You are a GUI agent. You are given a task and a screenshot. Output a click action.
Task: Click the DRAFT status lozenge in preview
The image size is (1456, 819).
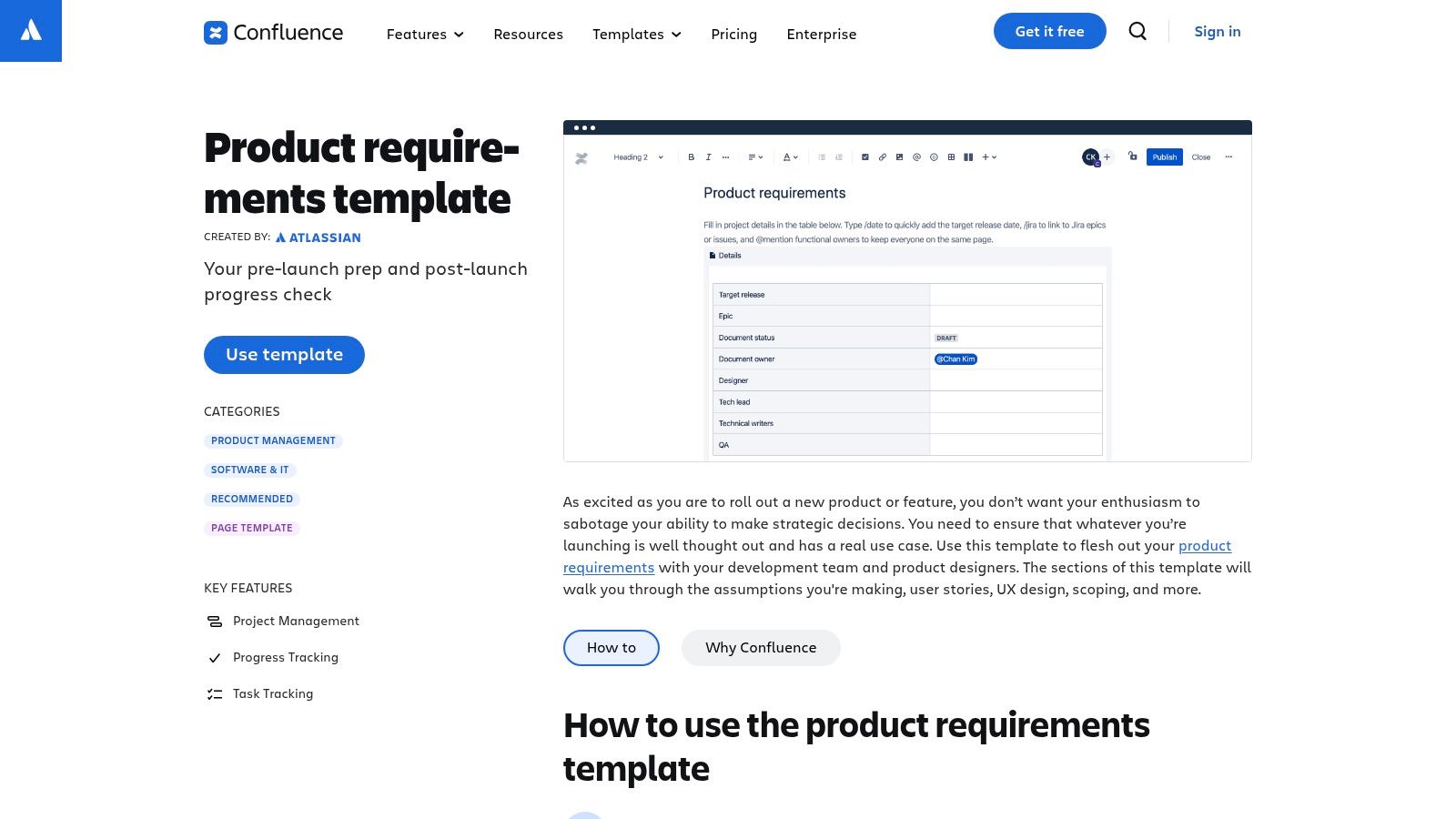[946, 338]
